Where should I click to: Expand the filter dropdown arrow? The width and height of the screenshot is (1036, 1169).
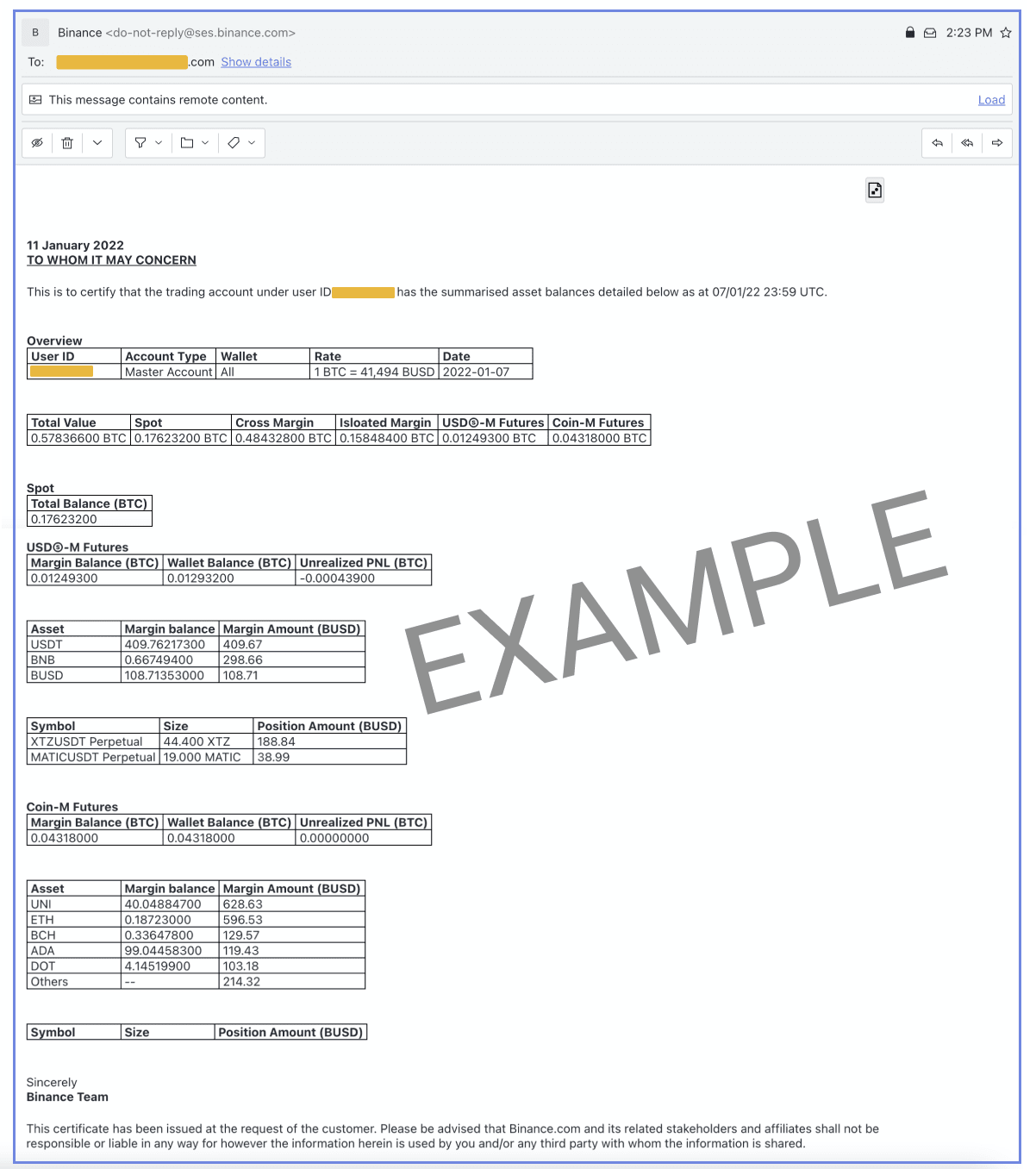(x=159, y=143)
